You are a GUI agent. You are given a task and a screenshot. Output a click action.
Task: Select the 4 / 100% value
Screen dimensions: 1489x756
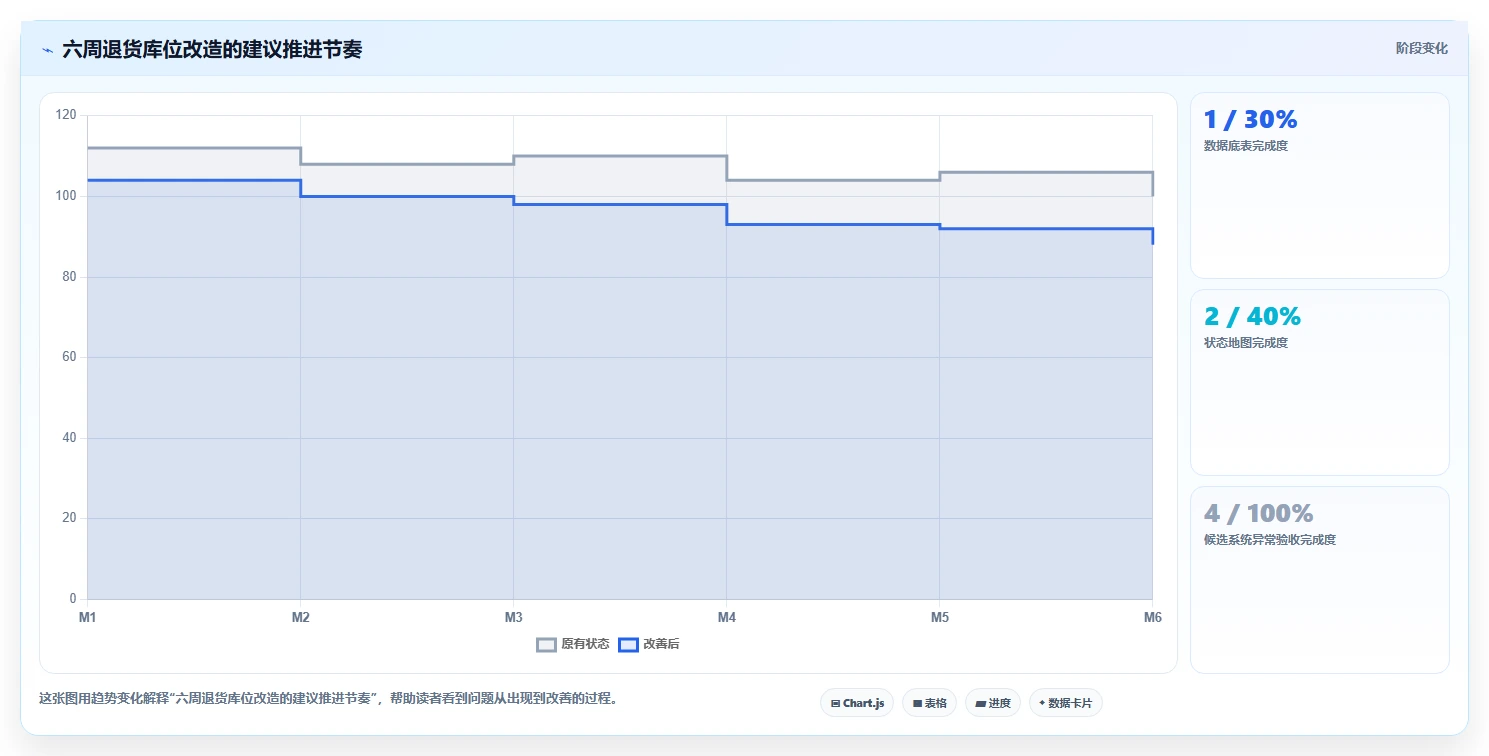(1258, 514)
